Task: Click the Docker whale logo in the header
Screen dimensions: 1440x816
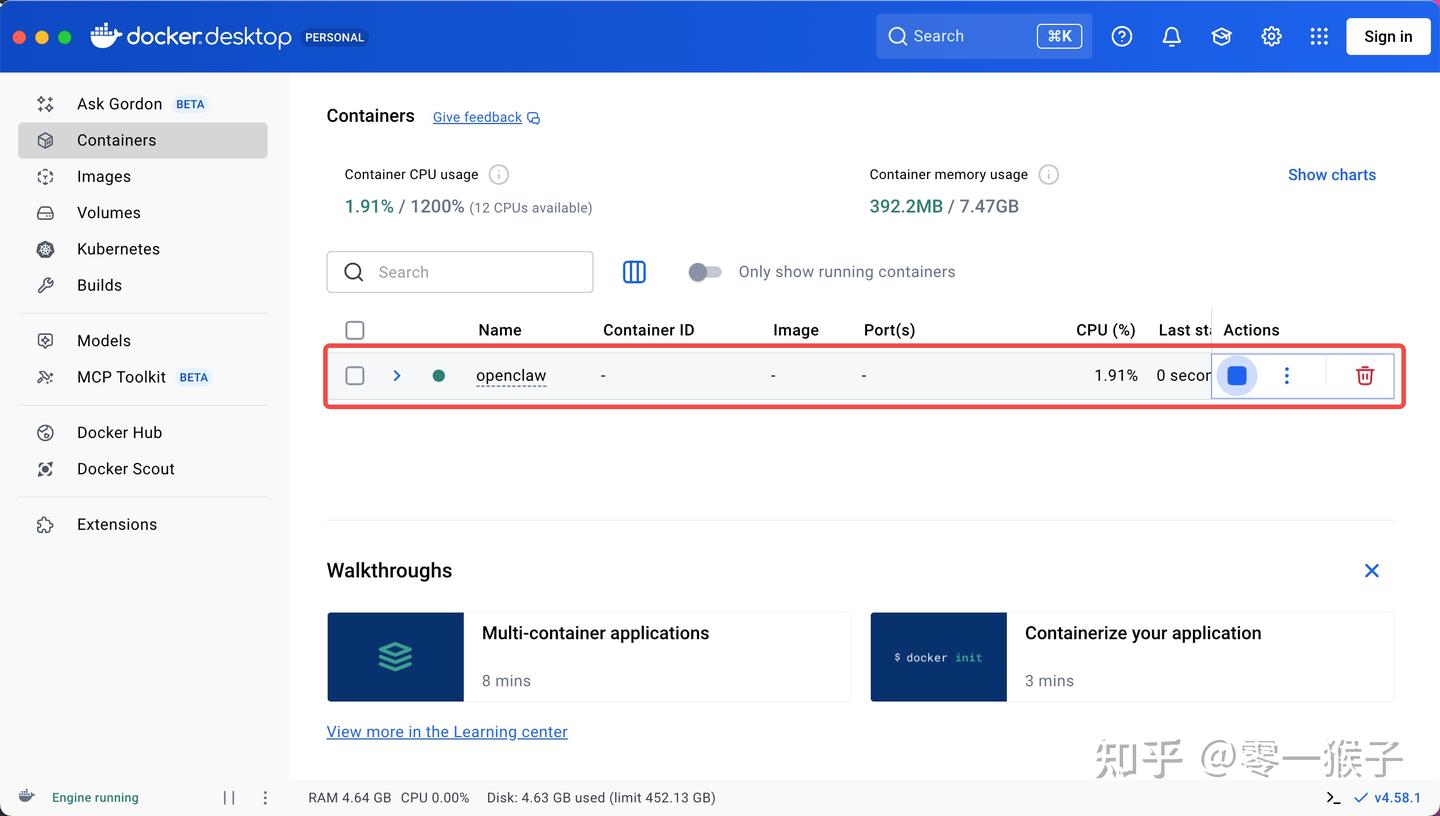Action: [x=104, y=36]
